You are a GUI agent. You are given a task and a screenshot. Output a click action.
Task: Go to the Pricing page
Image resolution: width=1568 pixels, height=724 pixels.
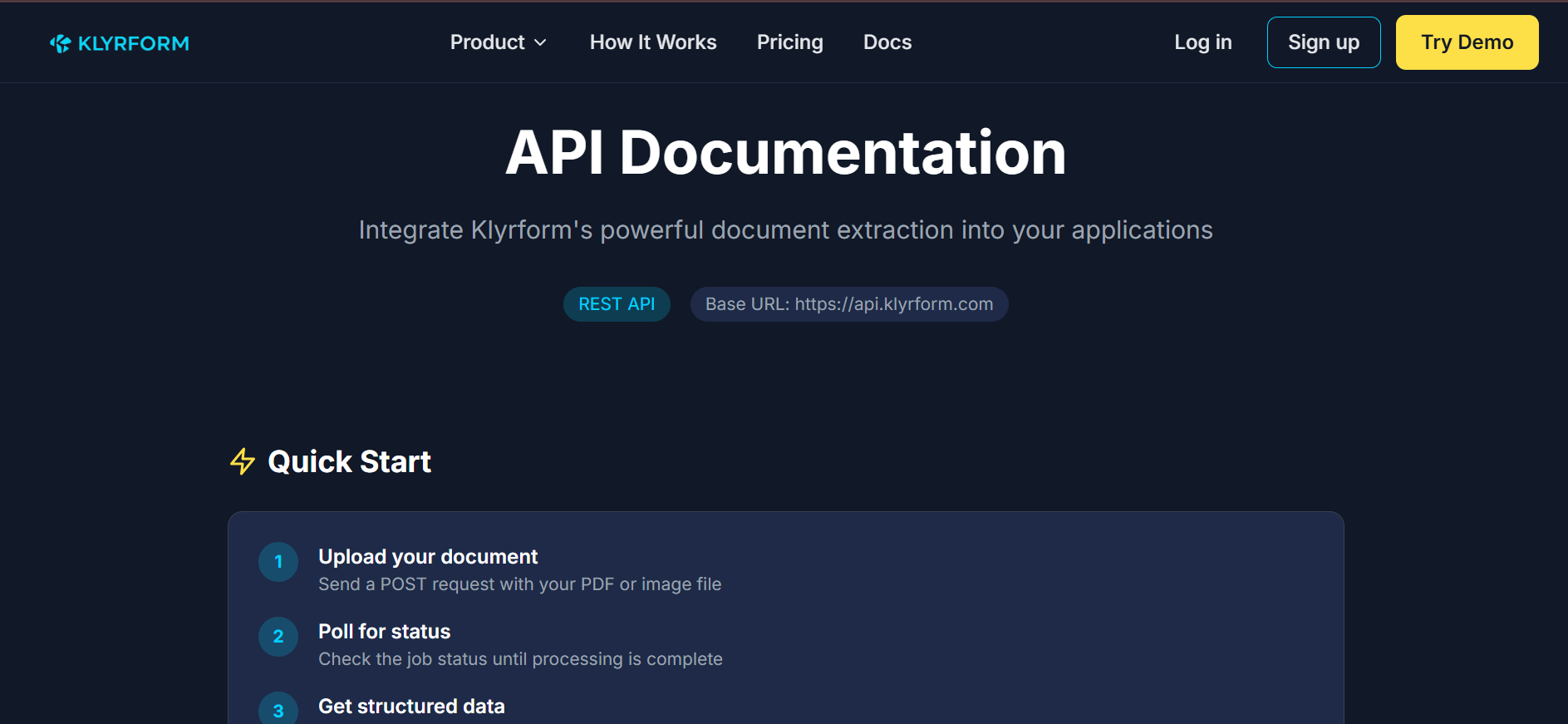(789, 42)
